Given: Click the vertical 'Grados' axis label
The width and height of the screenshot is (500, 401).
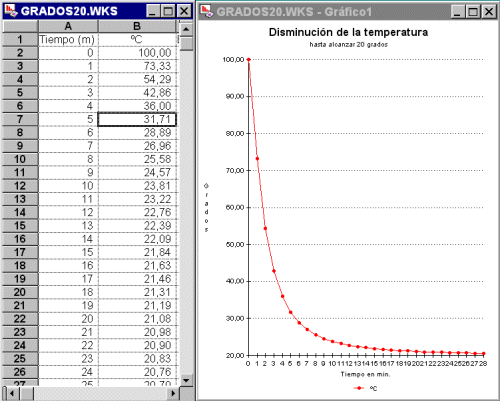Looking at the screenshot, I should 206,207.
